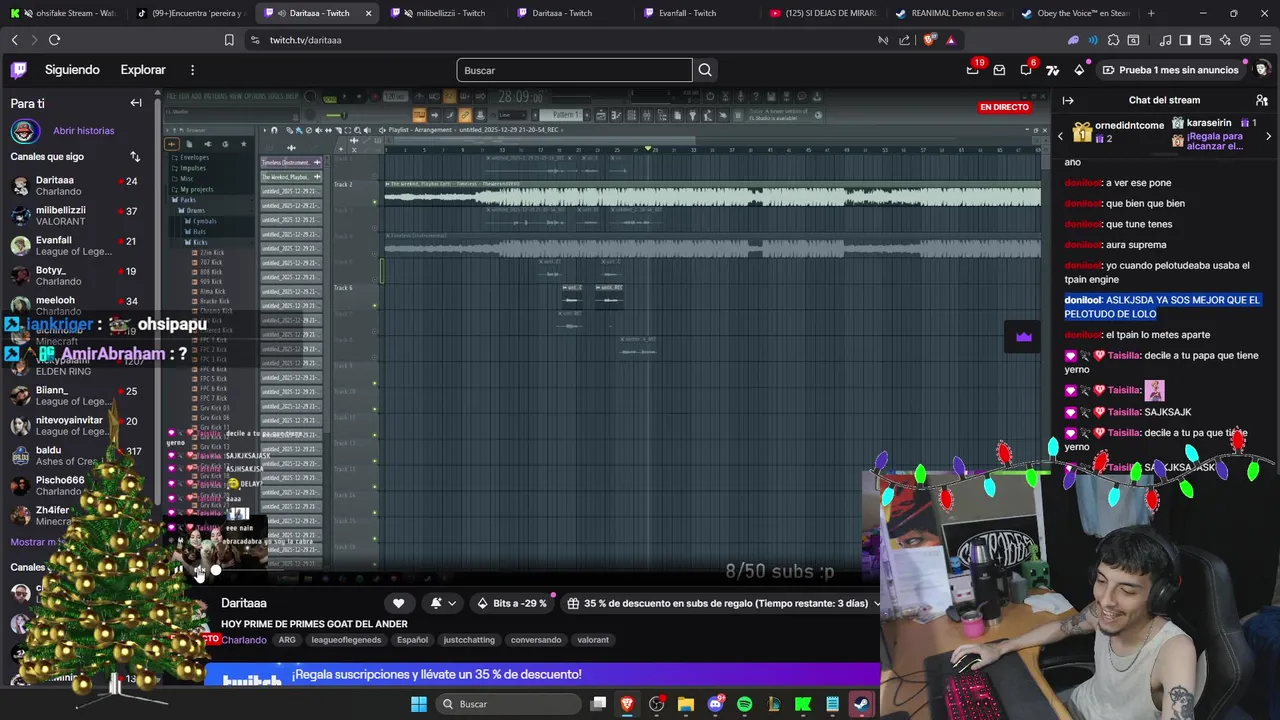Viewport: 1280px width, 720px height.
Task: Click the Windows taskbar Buscar search box
Action: pos(507,704)
